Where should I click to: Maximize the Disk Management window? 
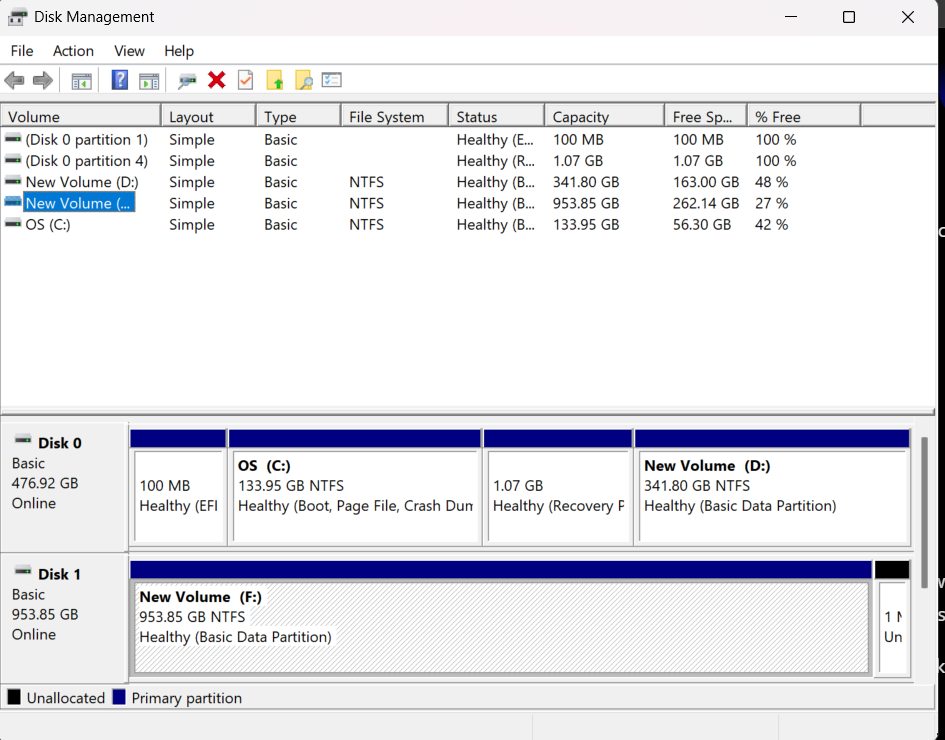pos(849,17)
